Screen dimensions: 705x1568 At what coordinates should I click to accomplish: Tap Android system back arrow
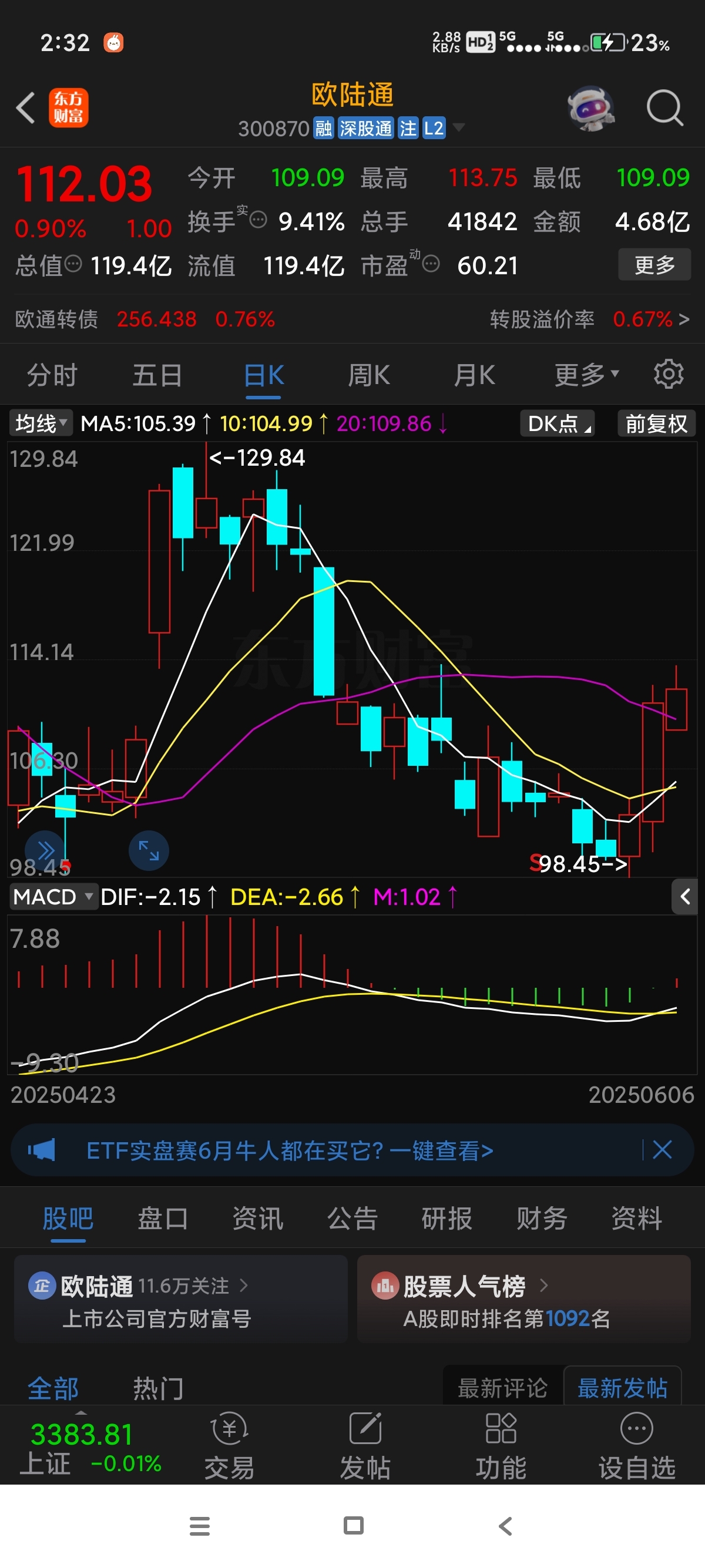point(505,1526)
